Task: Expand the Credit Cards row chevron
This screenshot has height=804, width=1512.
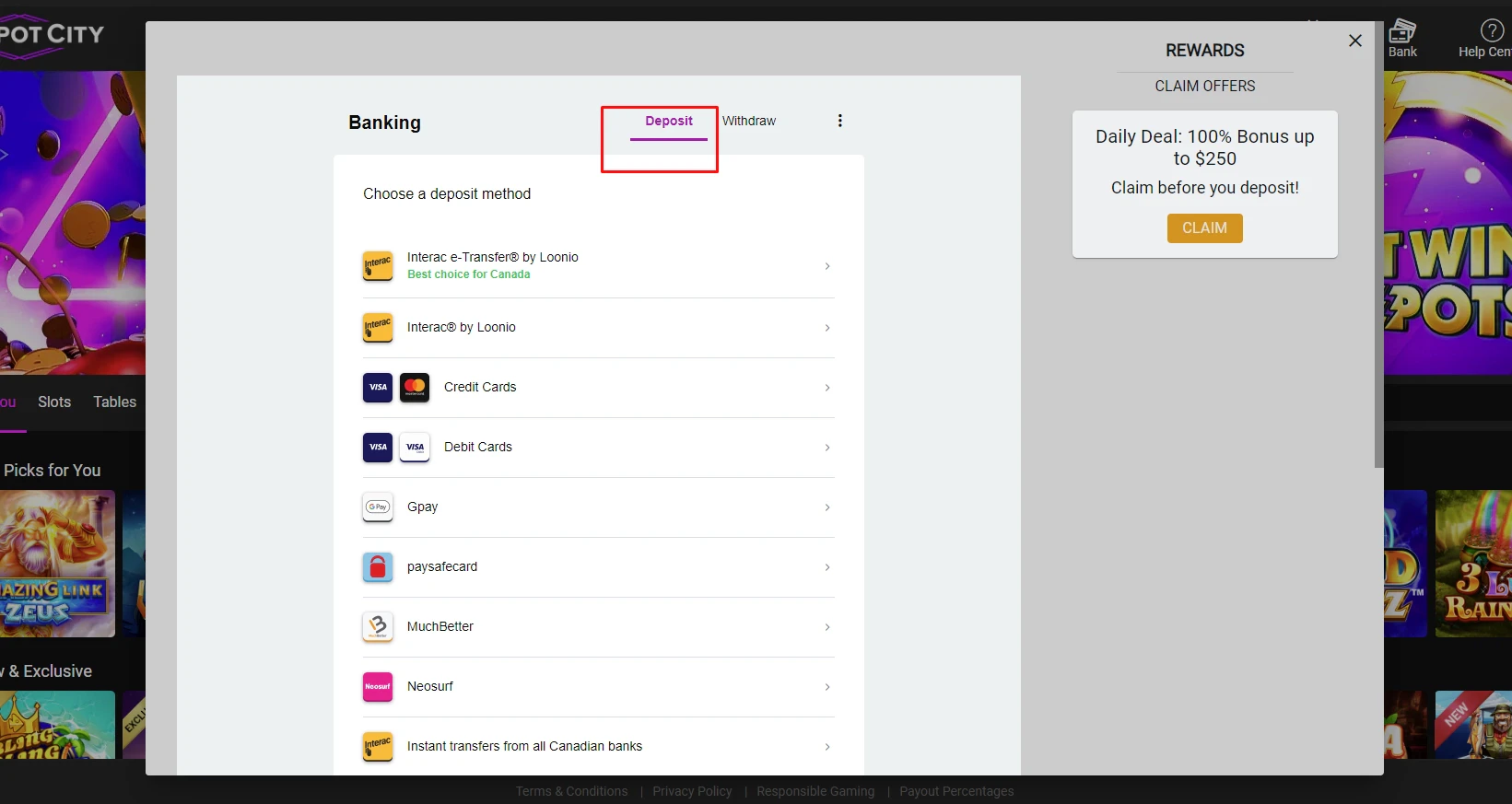Action: [x=827, y=388]
